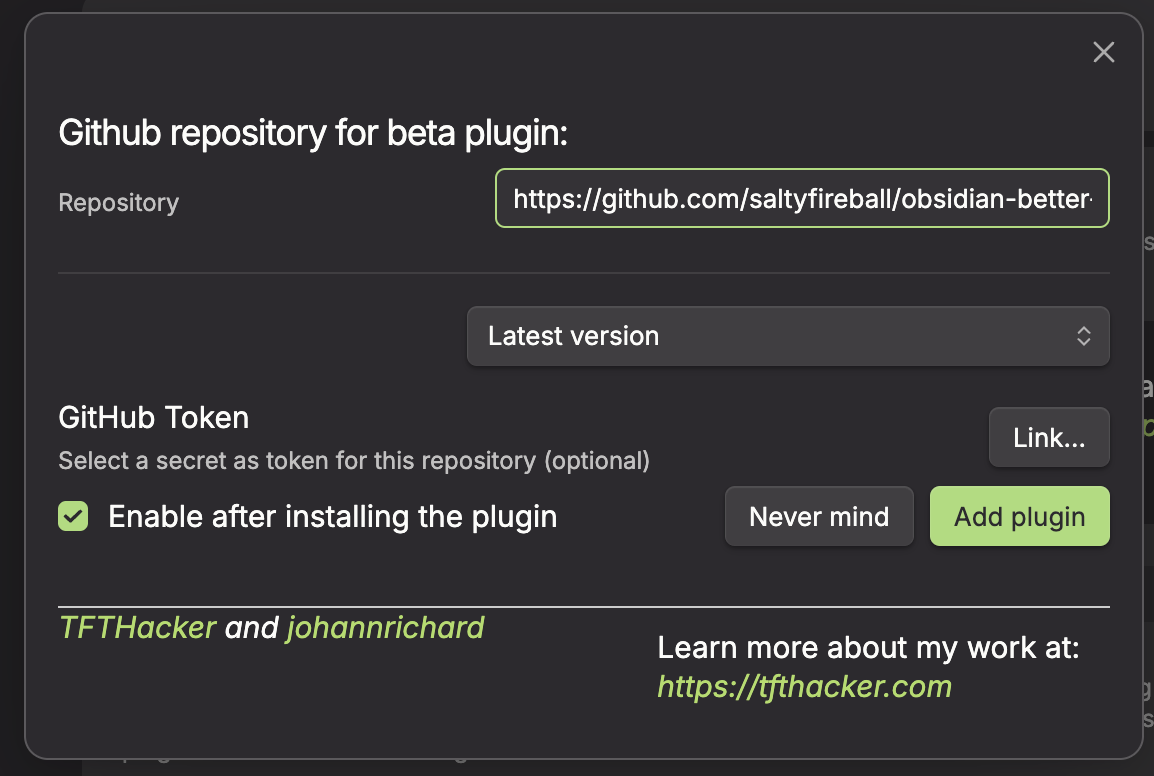The width and height of the screenshot is (1154, 776).
Task: Follow the https://tfthacker.com link
Action: coord(803,687)
